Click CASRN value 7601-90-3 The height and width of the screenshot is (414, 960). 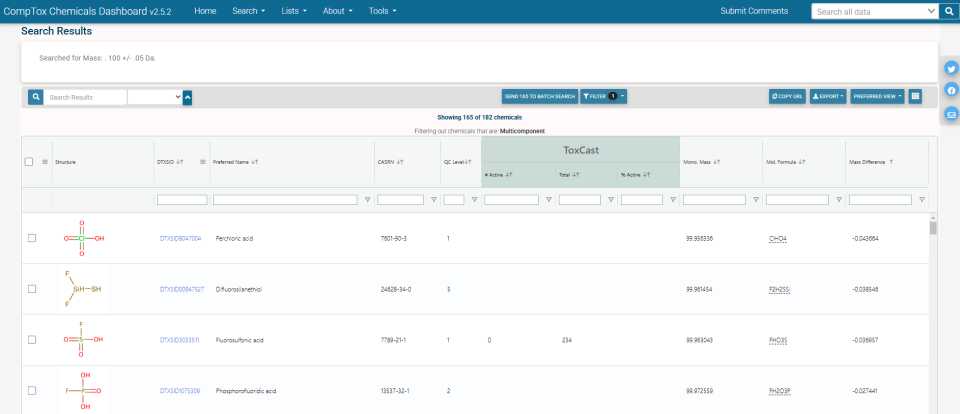[x=394, y=238]
